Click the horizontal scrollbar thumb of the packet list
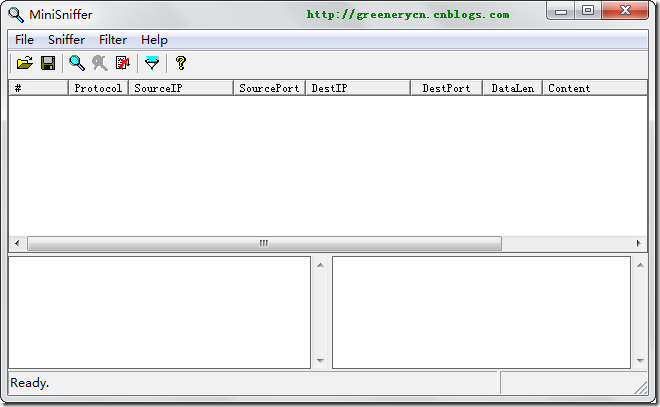This screenshot has height=407, width=660. pos(264,243)
